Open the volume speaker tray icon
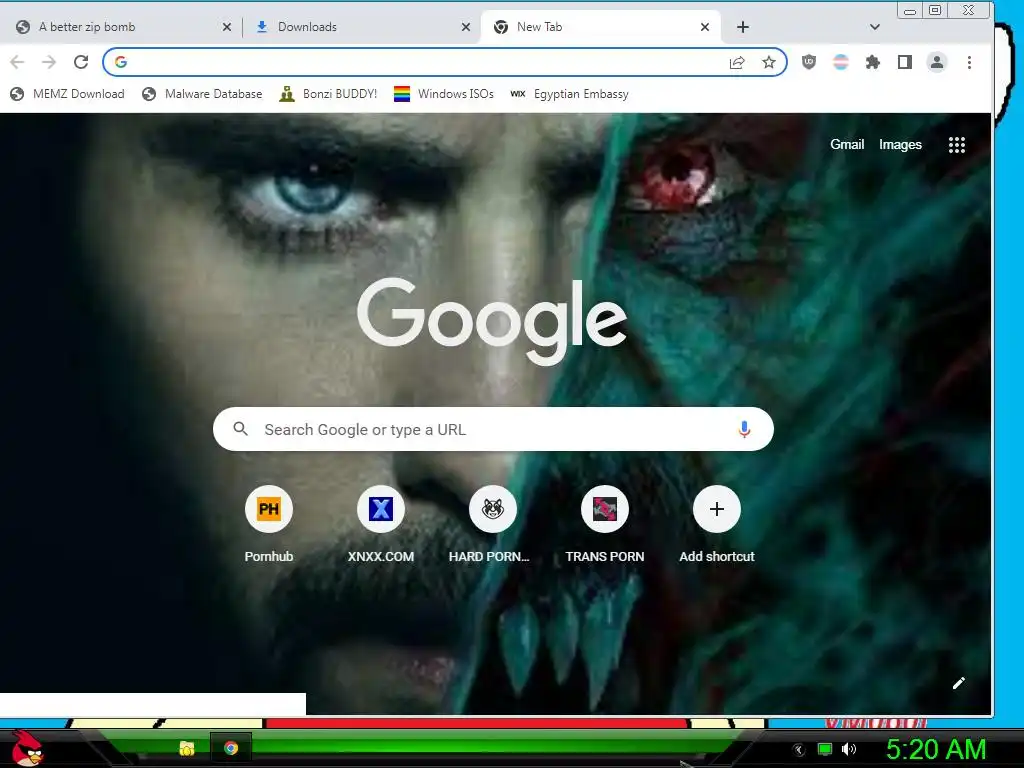Image resolution: width=1024 pixels, height=768 pixels. click(x=849, y=749)
